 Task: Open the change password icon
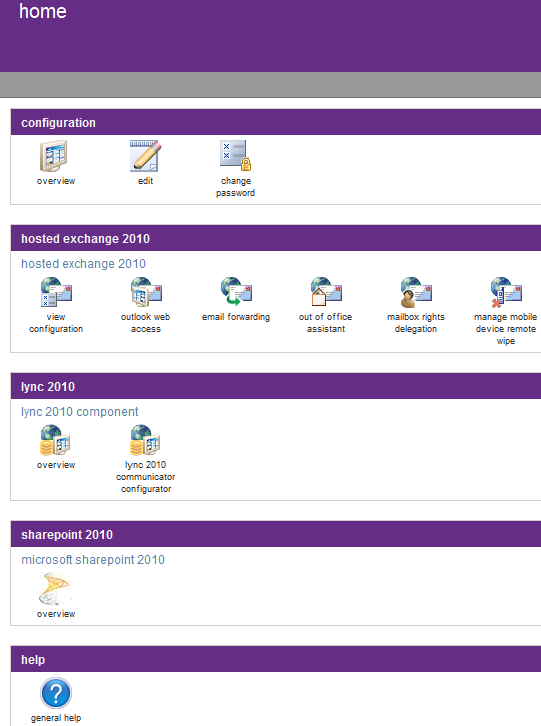coord(235,156)
